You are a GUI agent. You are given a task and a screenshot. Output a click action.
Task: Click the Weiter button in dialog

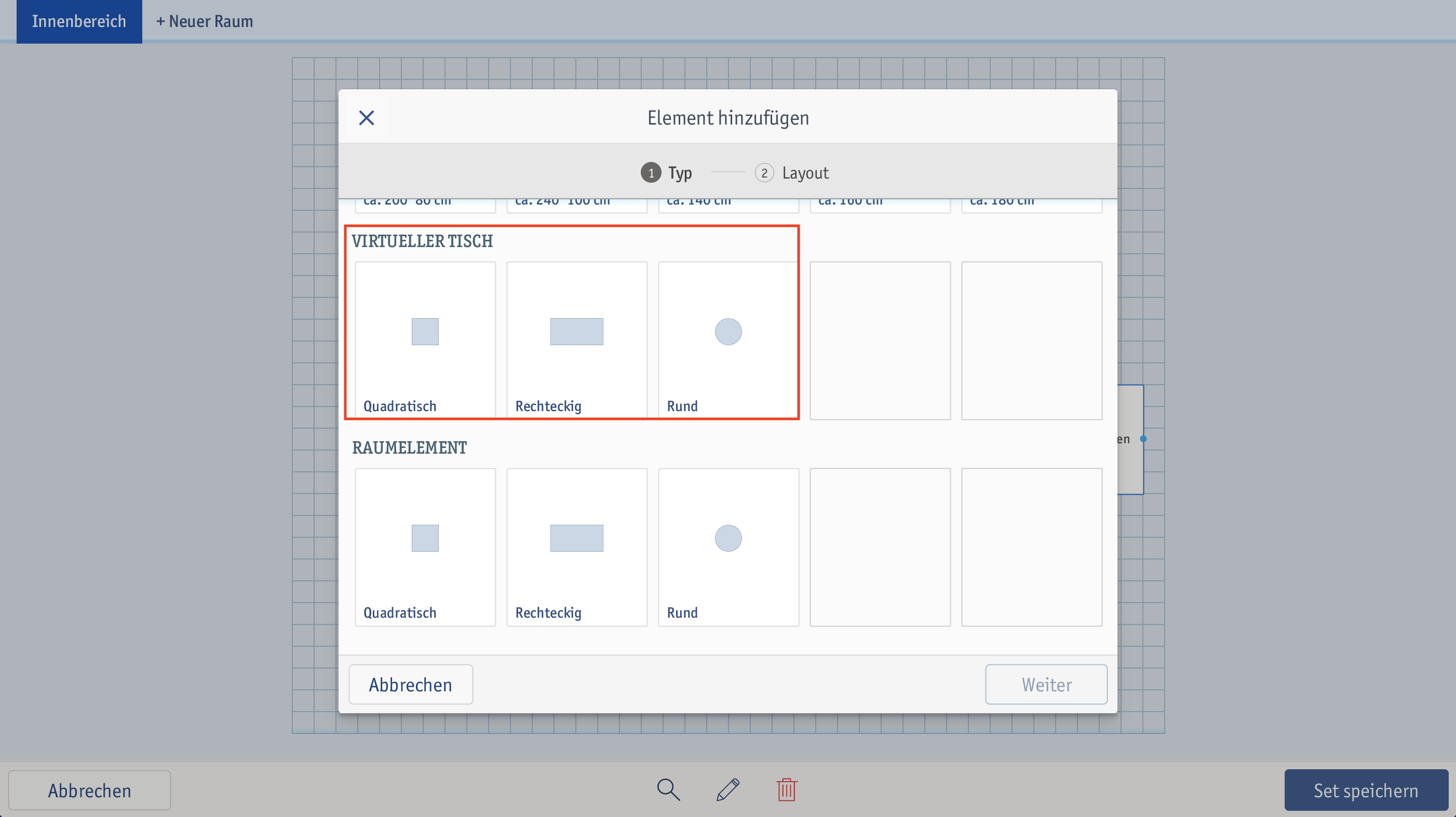[x=1046, y=684]
